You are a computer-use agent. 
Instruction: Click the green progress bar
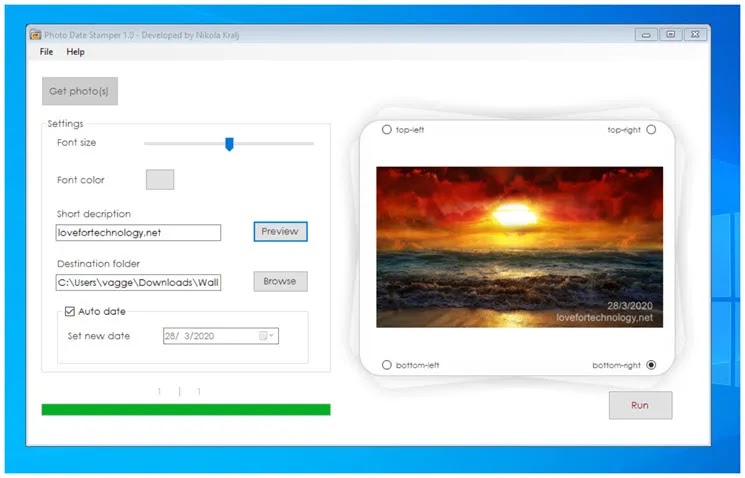186,410
